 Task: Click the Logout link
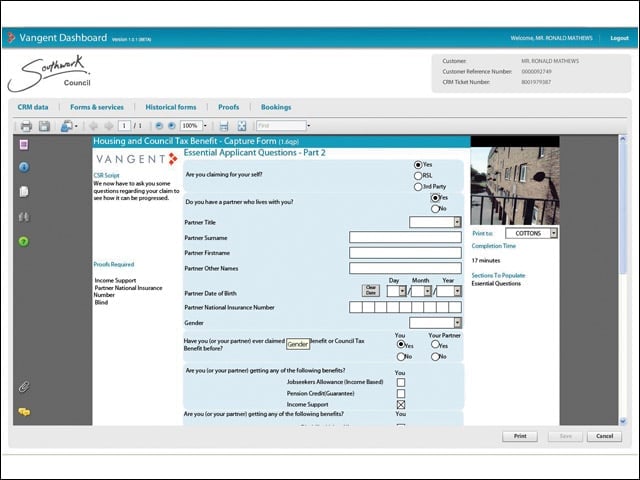619,38
